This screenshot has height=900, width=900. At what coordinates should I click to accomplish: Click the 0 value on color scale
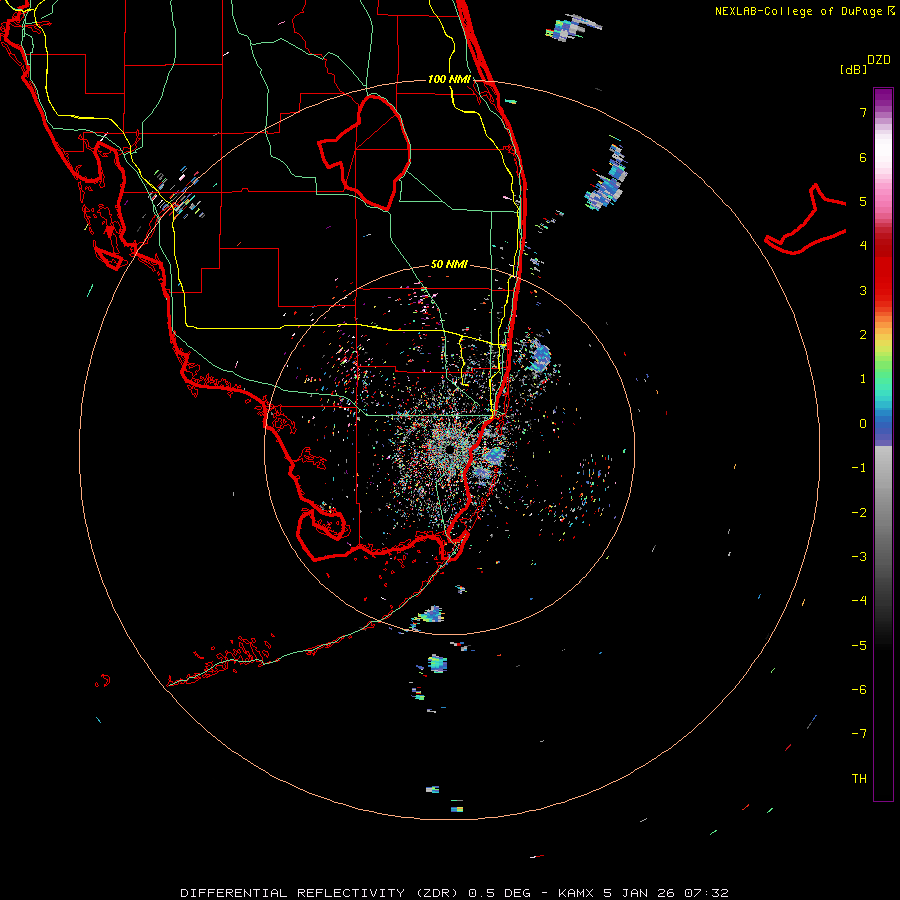(863, 424)
